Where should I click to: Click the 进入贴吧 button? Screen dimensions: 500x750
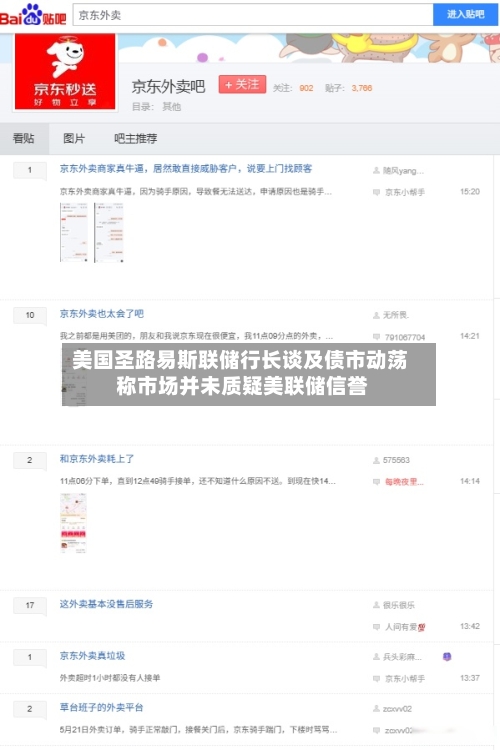coord(466,15)
